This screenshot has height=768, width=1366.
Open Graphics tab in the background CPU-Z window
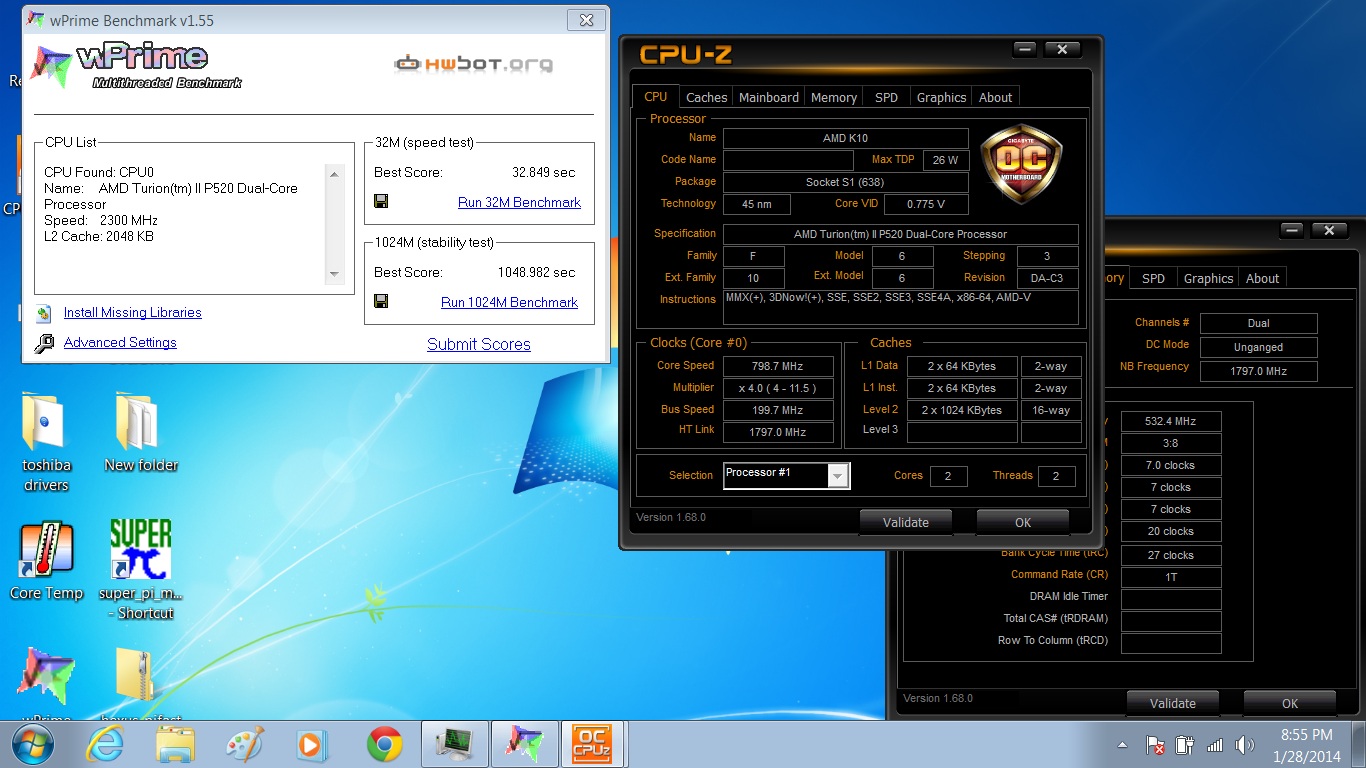tap(1208, 278)
